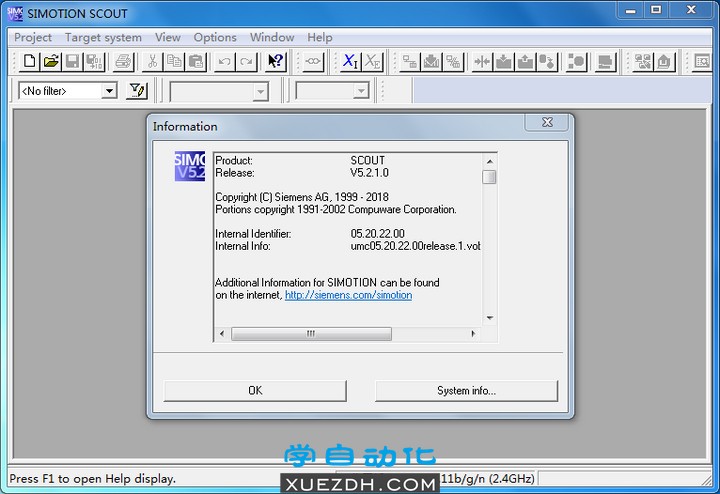Click the chain-link connect icon
This screenshot has width=720, height=494.
pos(313,61)
